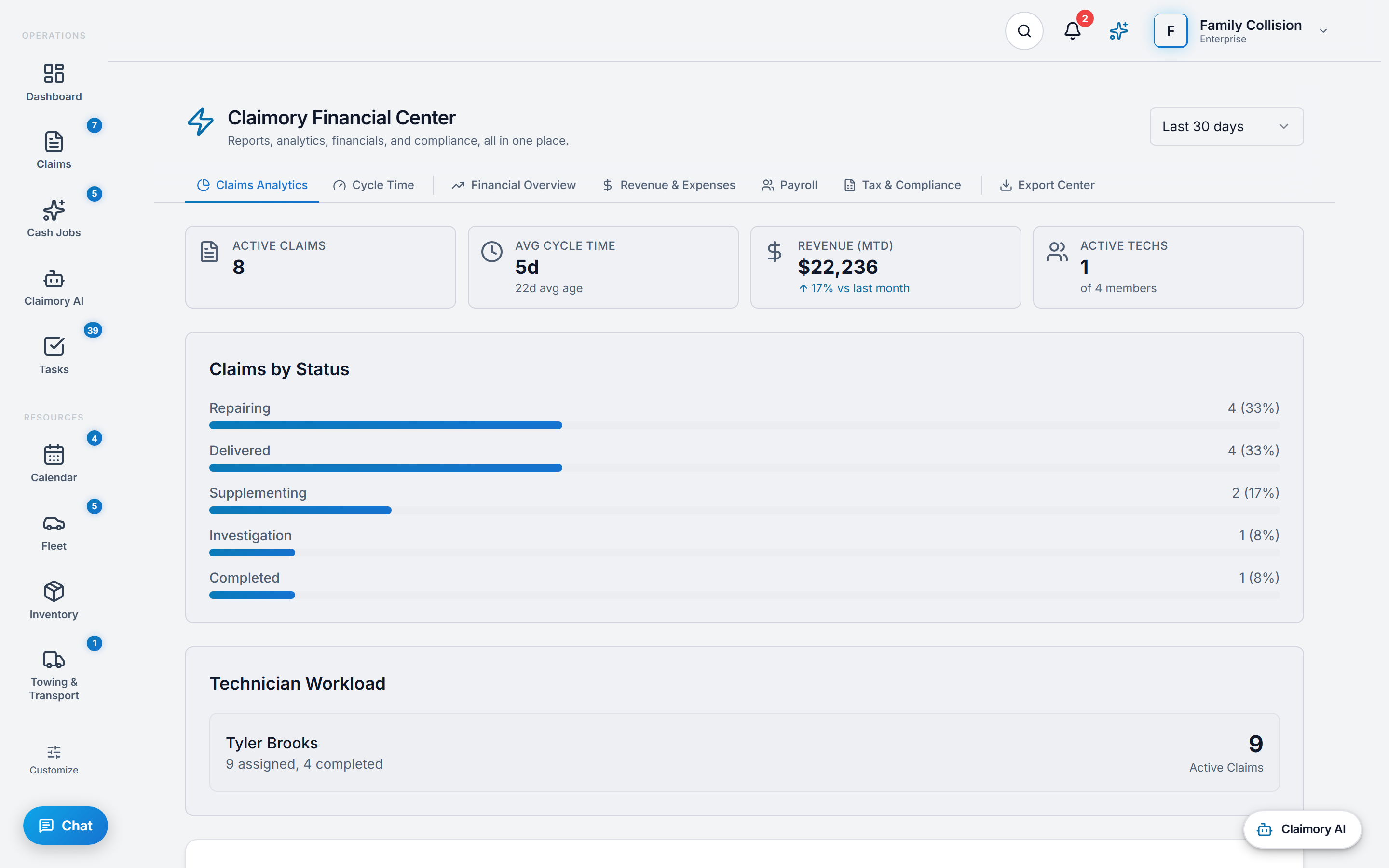Click the badge 39 on Tasks

pyautogui.click(x=93, y=330)
